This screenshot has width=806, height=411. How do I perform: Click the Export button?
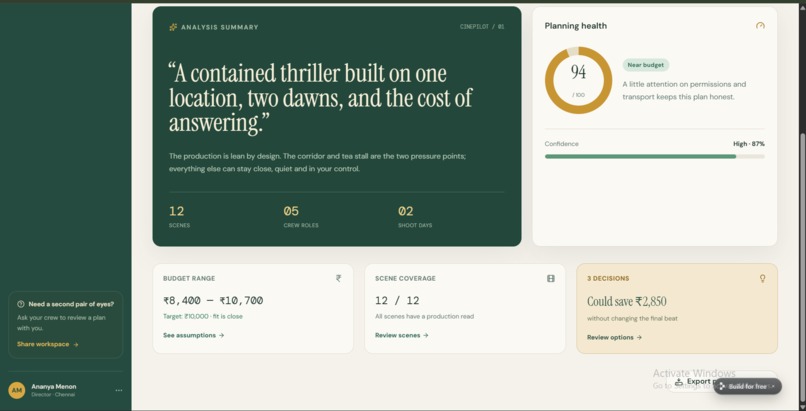coord(693,382)
